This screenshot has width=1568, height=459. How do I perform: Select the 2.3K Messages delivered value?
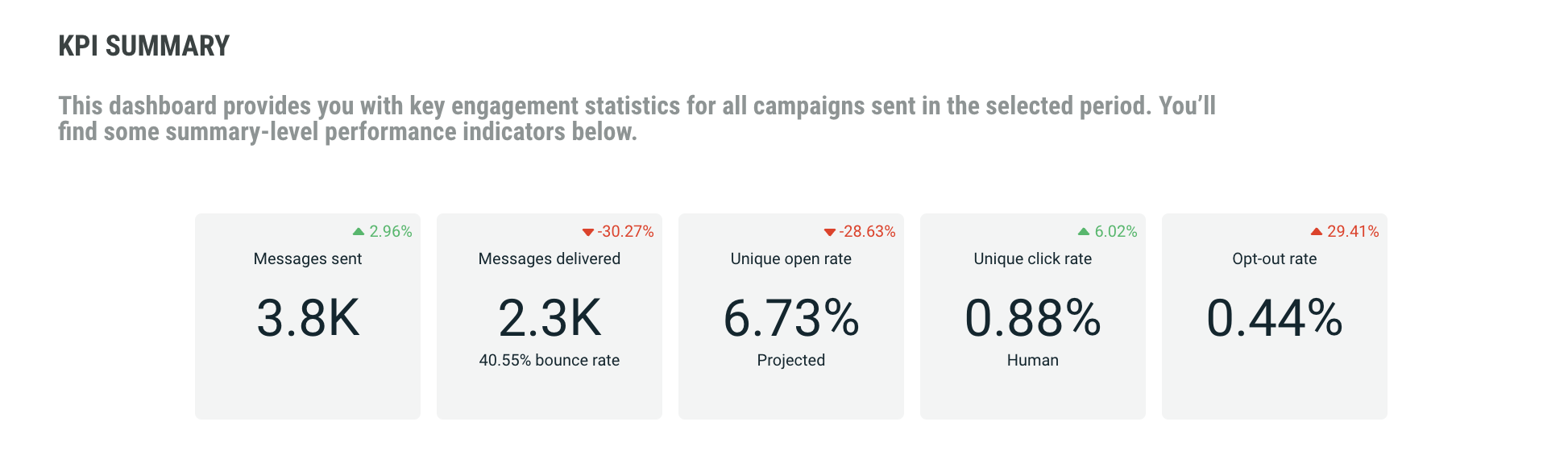coord(550,318)
